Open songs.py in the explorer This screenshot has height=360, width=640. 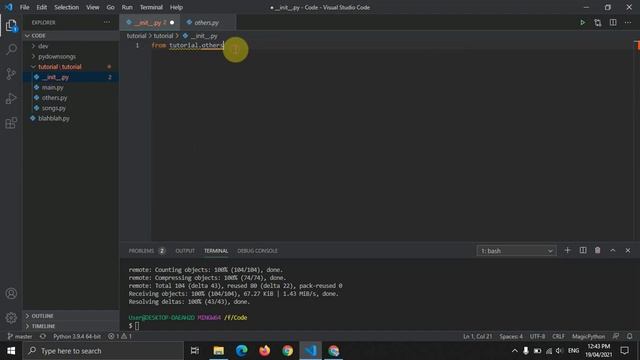click(x=71, y=108)
